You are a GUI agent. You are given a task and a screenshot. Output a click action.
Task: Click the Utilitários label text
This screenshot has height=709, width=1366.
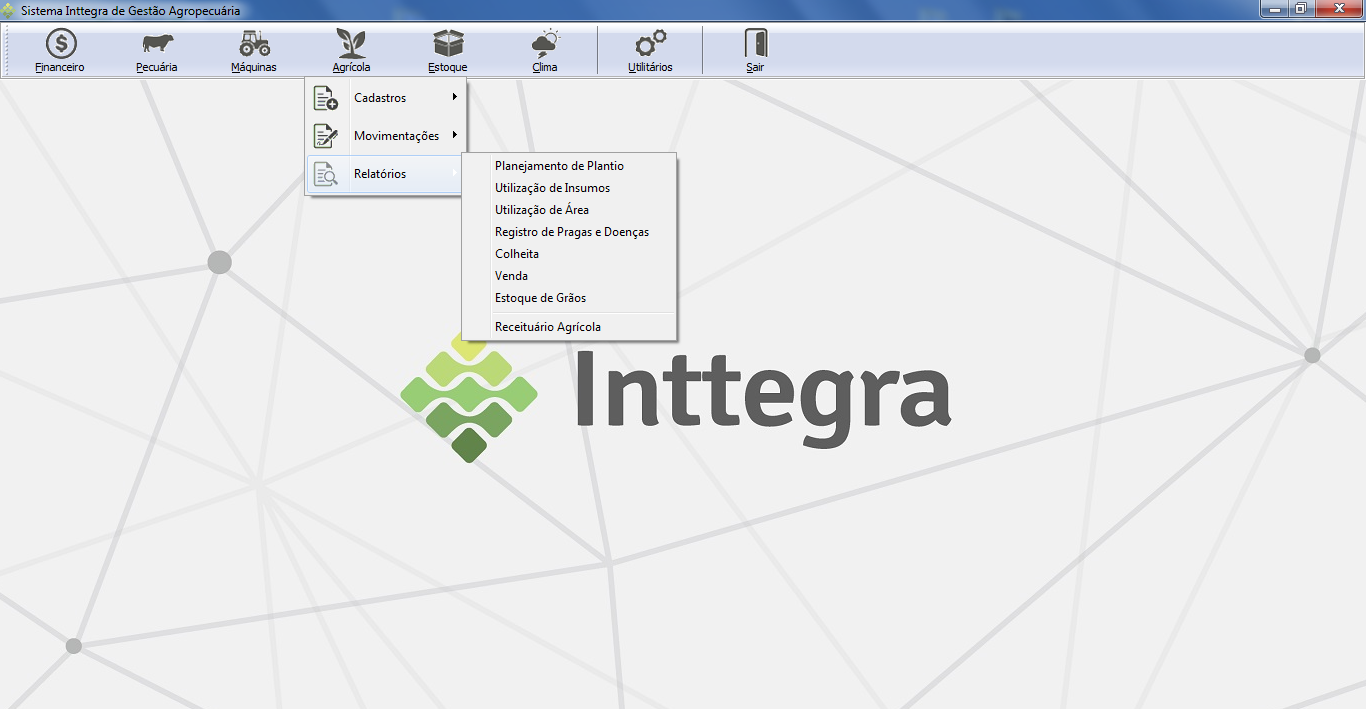tap(651, 68)
